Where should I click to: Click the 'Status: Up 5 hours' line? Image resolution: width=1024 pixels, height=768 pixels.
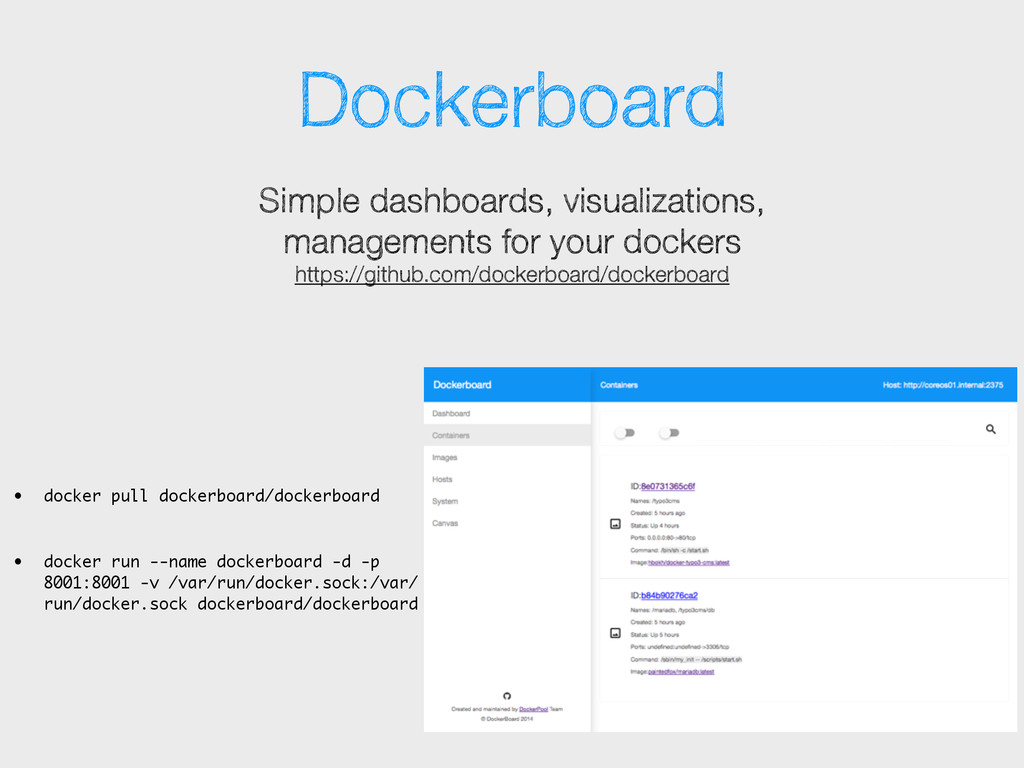pos(654,635)
